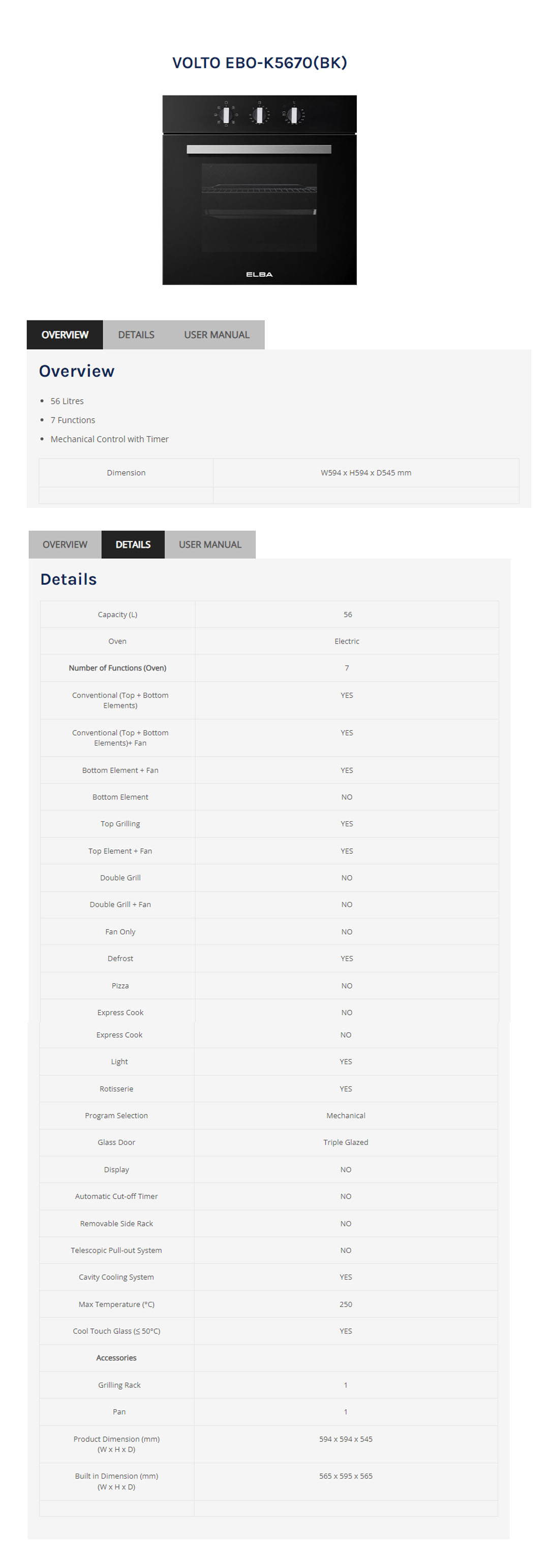Click the "56 Litres" overview bullet
This screenshot has width=549, height=1568.
67,401
